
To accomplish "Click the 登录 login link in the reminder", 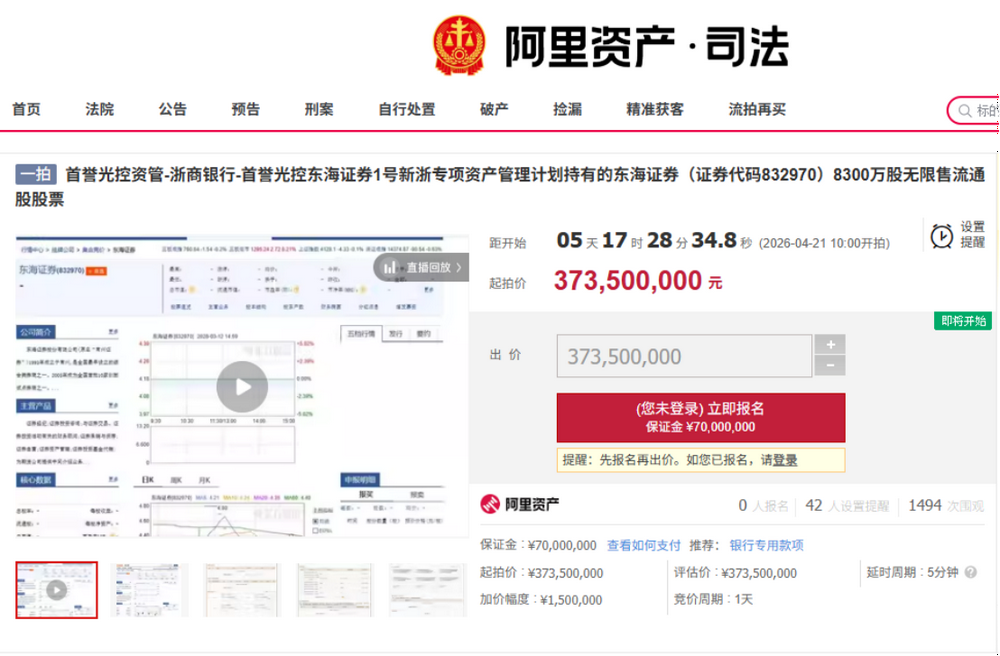I will pos(785,460).
